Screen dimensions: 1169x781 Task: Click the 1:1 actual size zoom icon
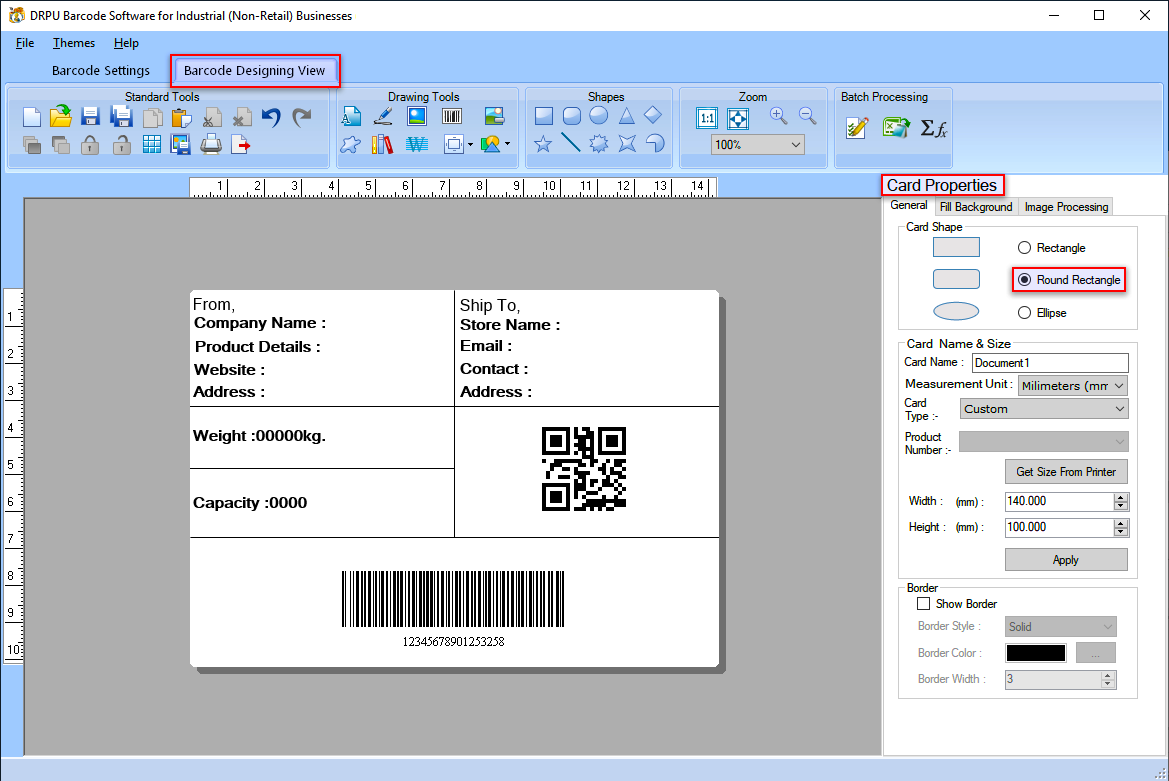(707, 118)
